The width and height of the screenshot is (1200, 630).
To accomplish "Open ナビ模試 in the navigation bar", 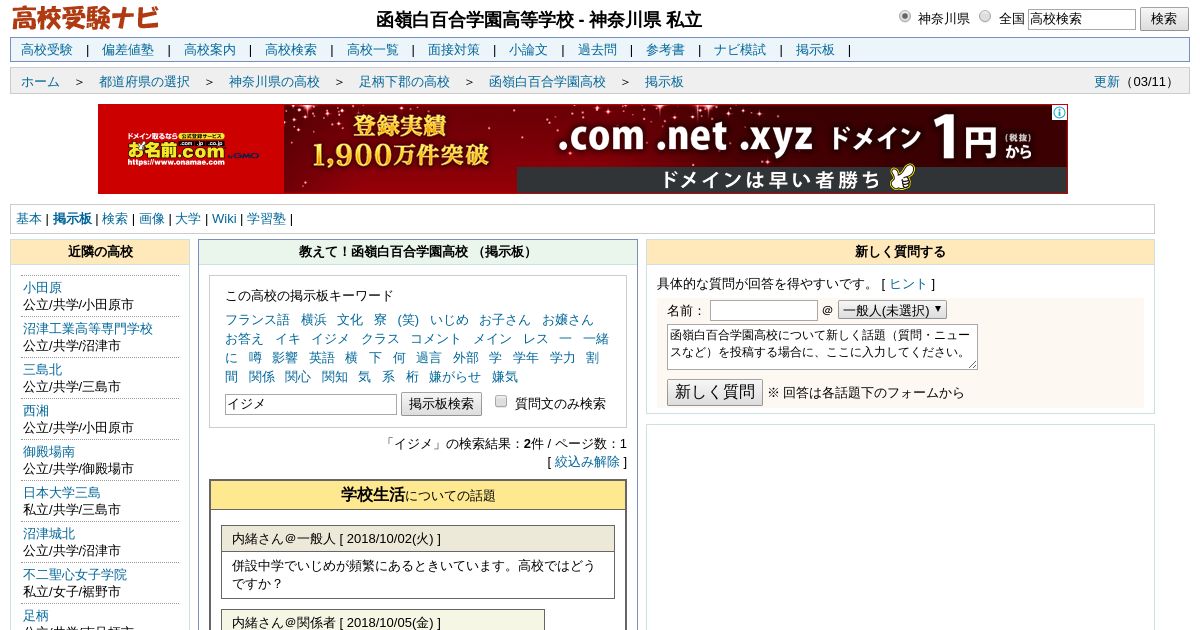I will [740, 50].
